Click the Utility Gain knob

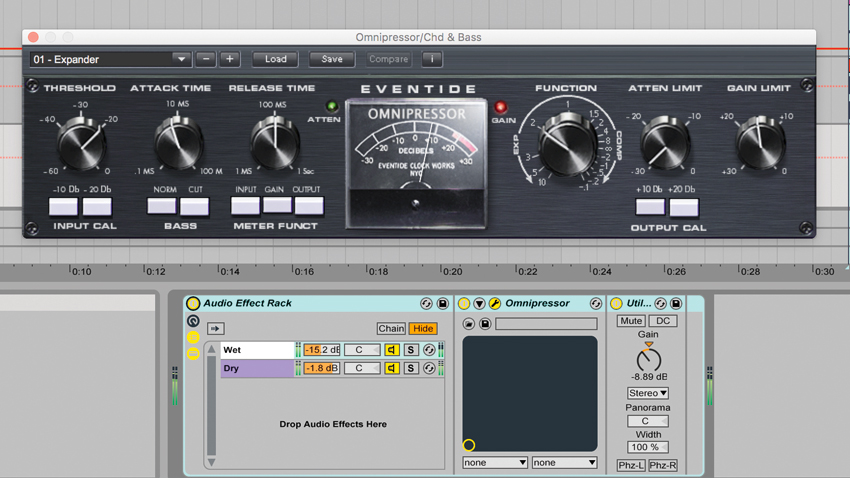[x=648, y=360]
